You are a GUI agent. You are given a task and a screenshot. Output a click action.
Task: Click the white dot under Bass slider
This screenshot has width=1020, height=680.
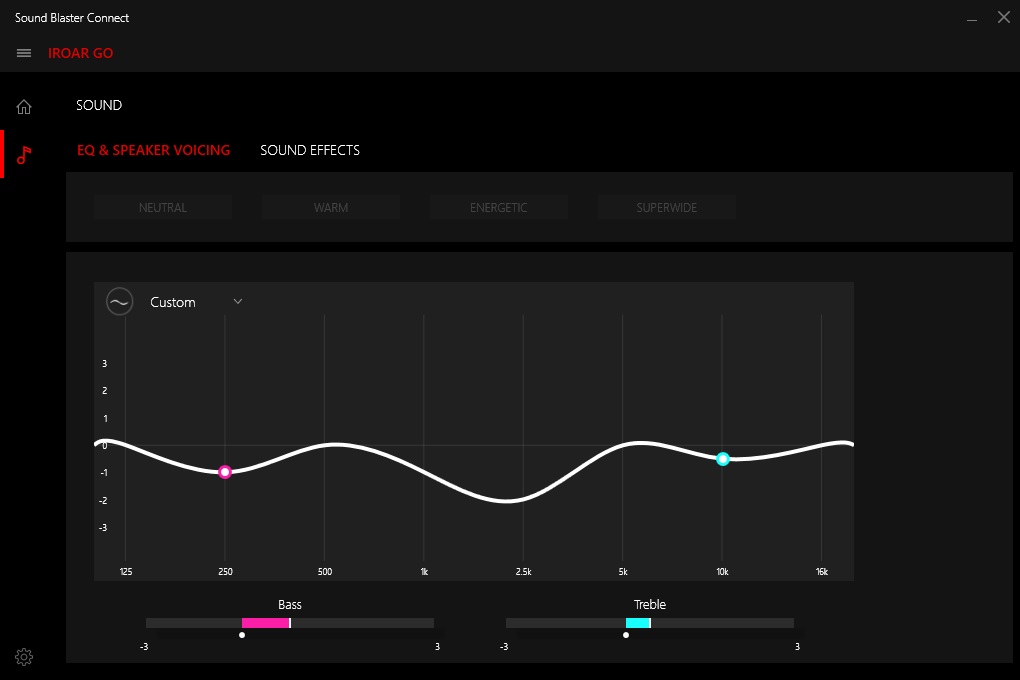(242, 635)
